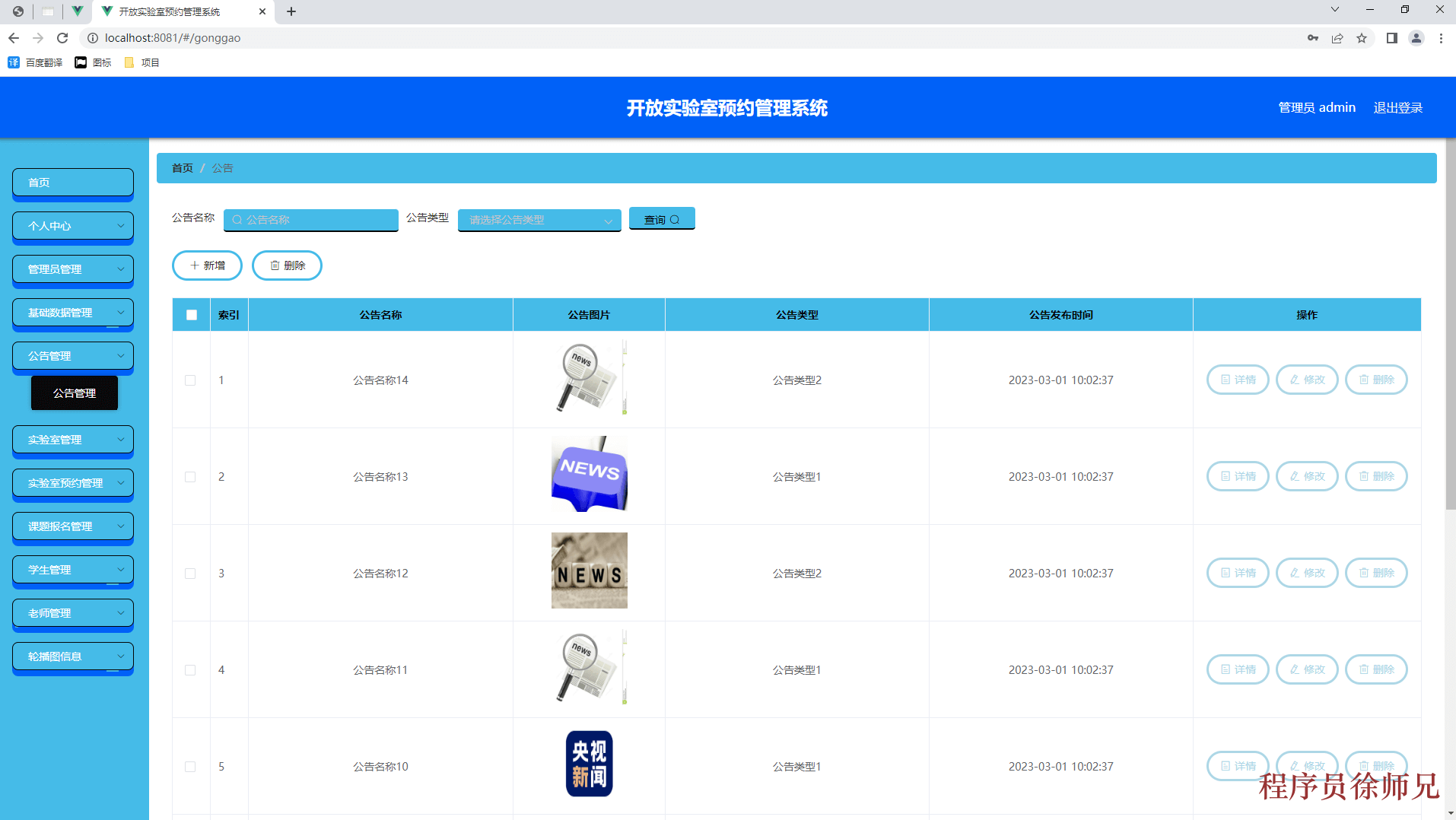The height and width of the screenshot is (820, 1456).
Task: Select the checkbox for row 公告名称12
Action: 190,574
